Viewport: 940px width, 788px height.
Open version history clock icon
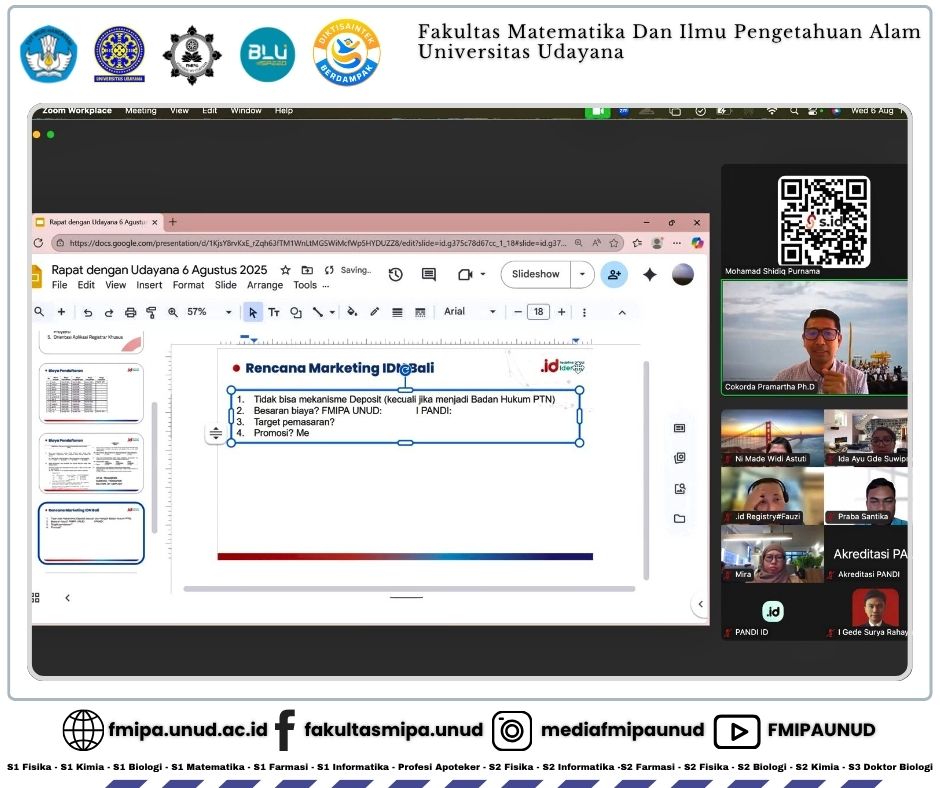(395, 275)
